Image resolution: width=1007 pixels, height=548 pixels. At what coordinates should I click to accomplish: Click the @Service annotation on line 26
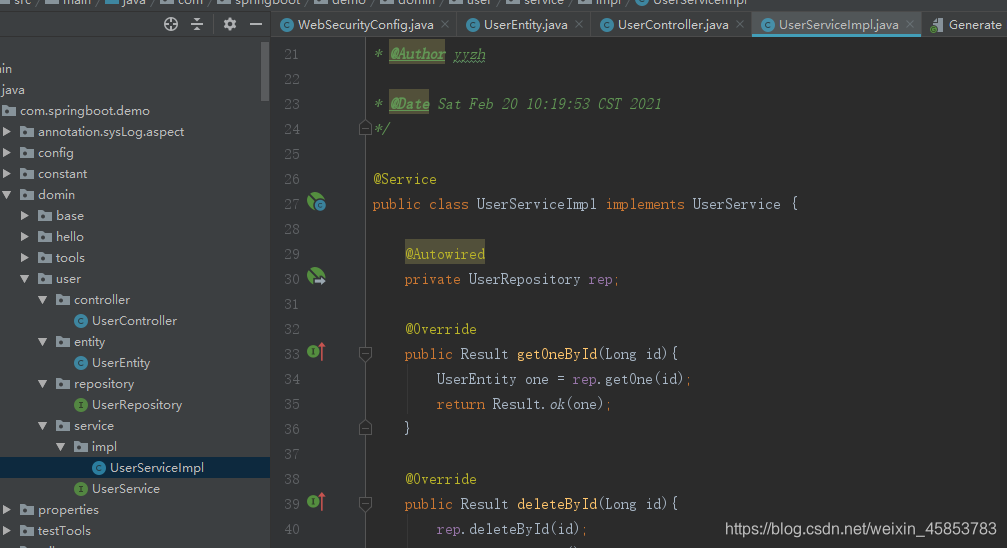(x=405, y=179)
